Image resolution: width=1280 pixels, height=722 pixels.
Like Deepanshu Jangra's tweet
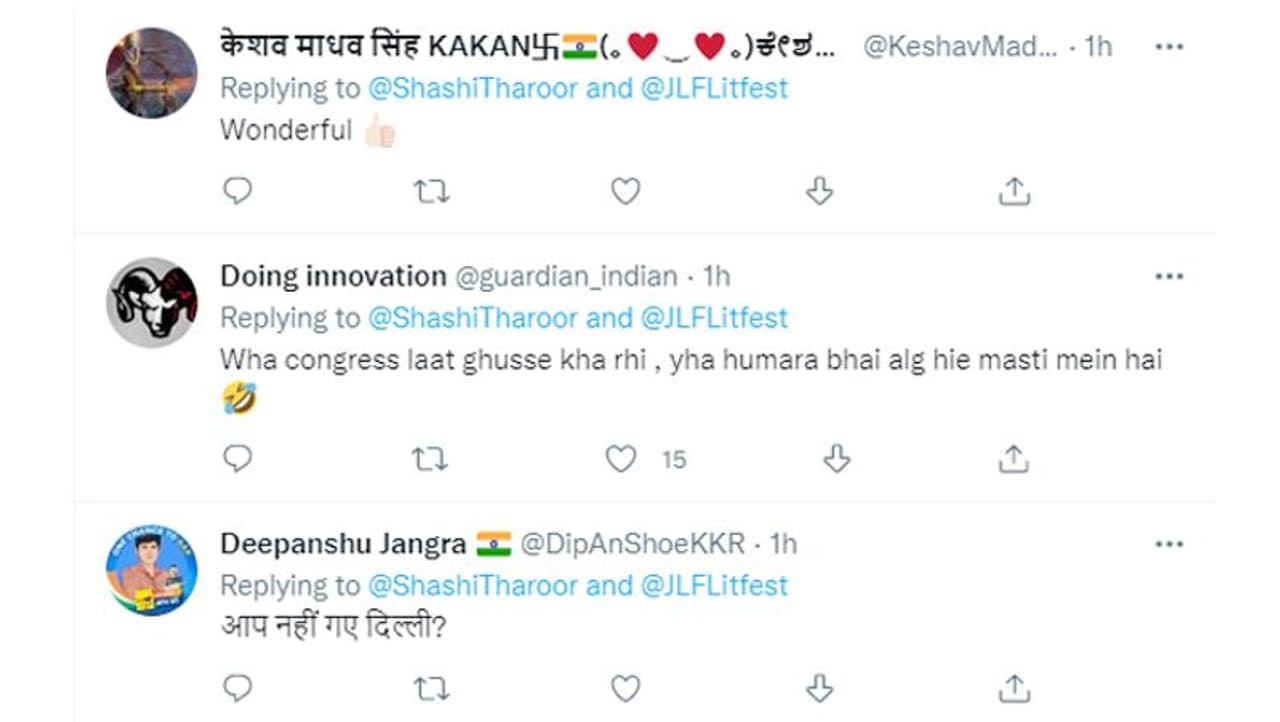coord(625,687)
